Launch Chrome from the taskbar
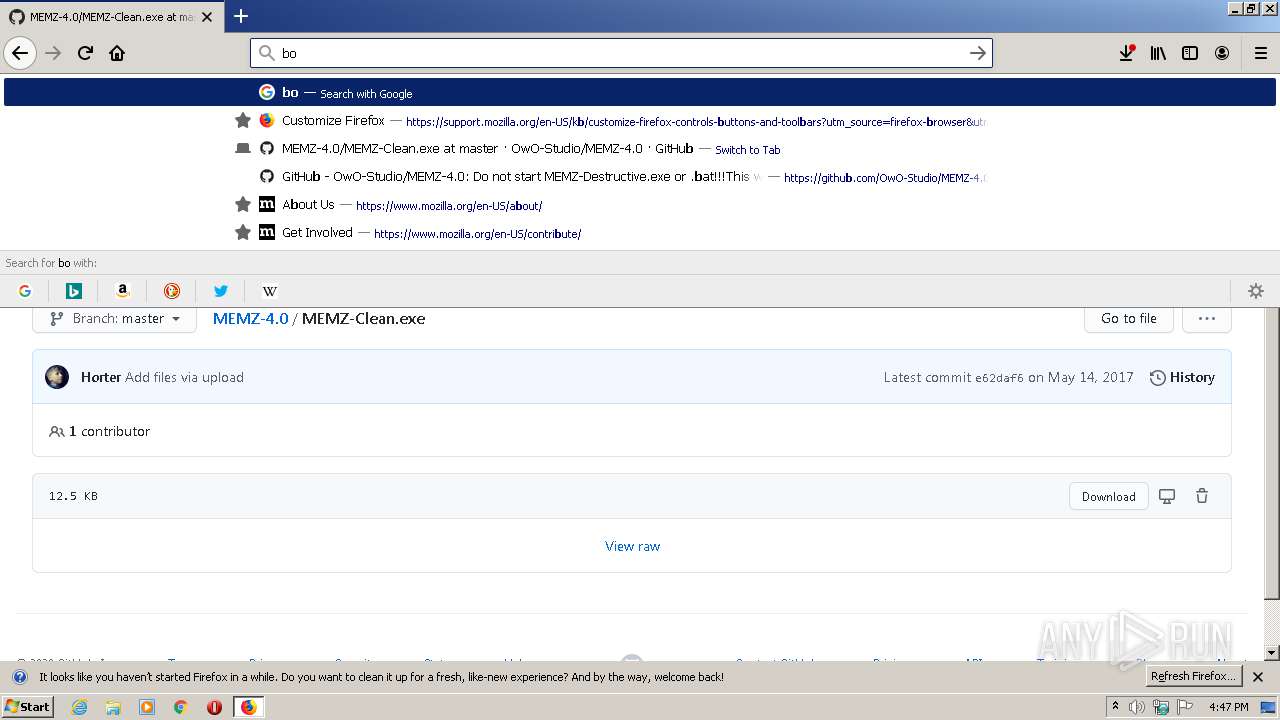1280x720 pixels. tap(181, 707)
